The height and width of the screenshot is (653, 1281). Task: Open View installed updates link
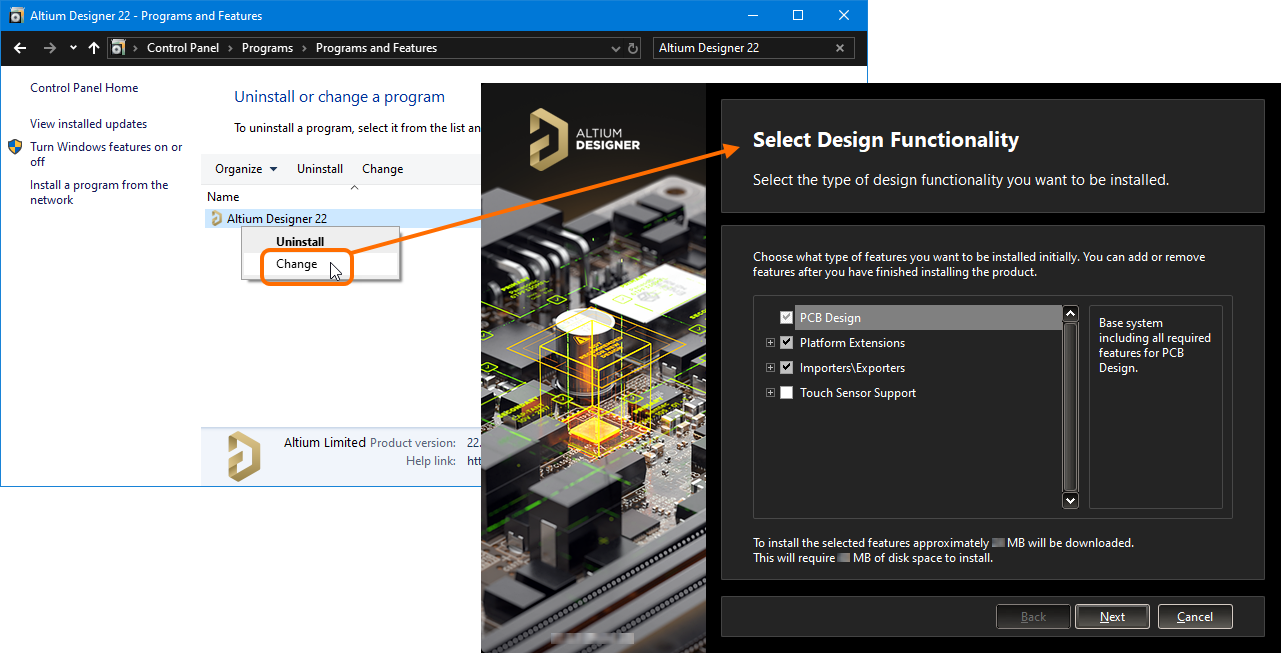pyautogui.click(x=88, y=124)
